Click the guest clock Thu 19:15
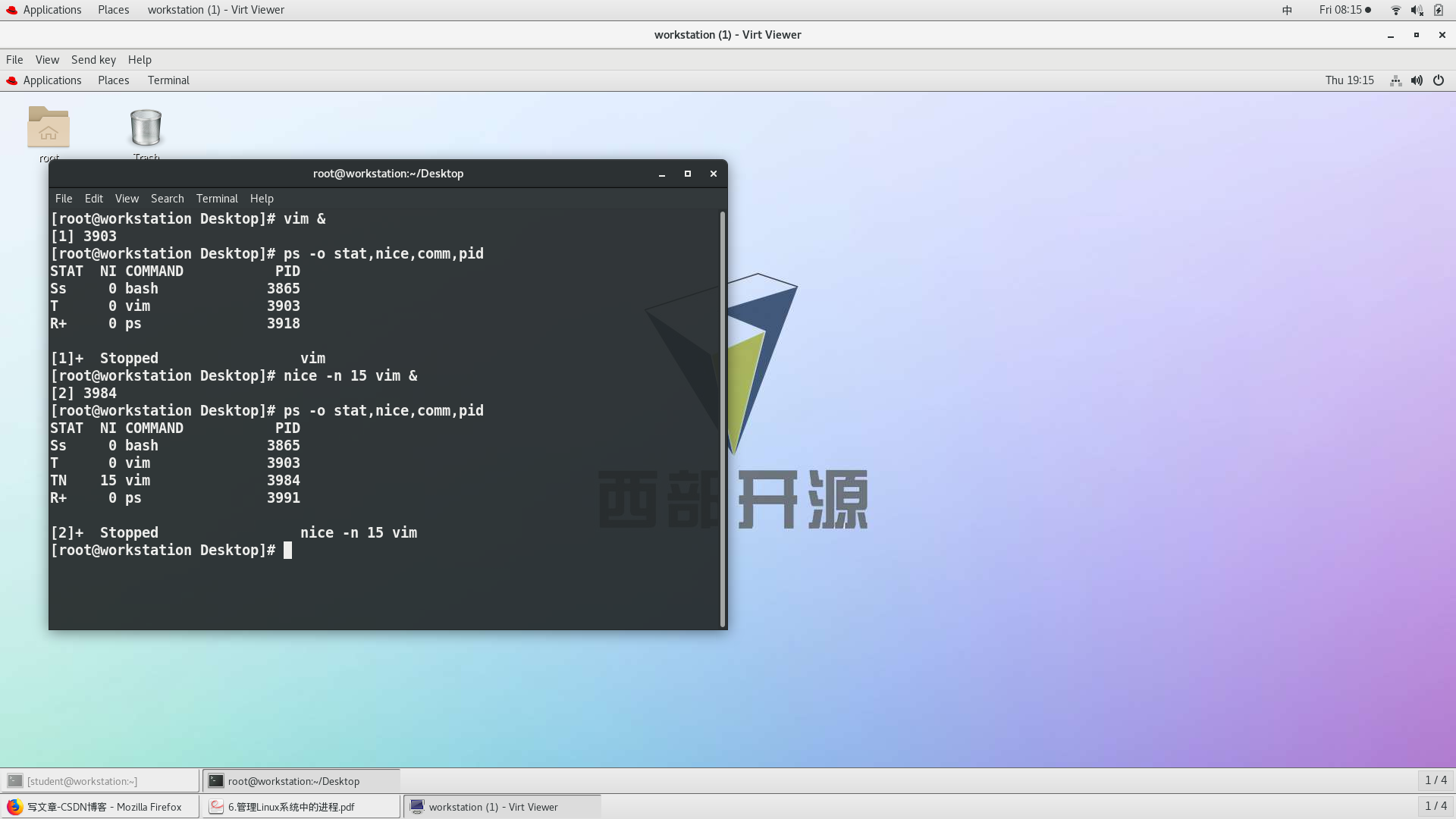The height and width of the screenshot is (819, 1456). point(1349,80)
